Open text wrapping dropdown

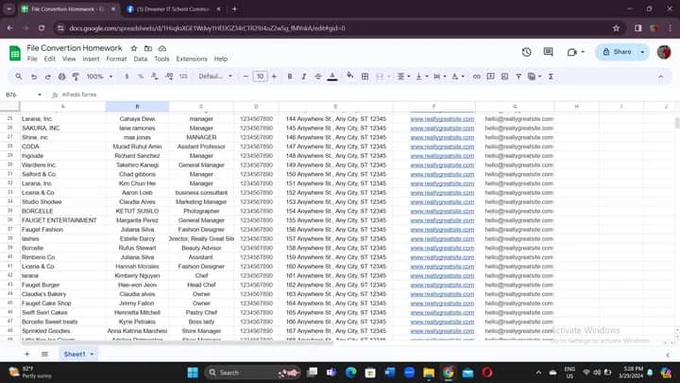[x=439, y=76]
